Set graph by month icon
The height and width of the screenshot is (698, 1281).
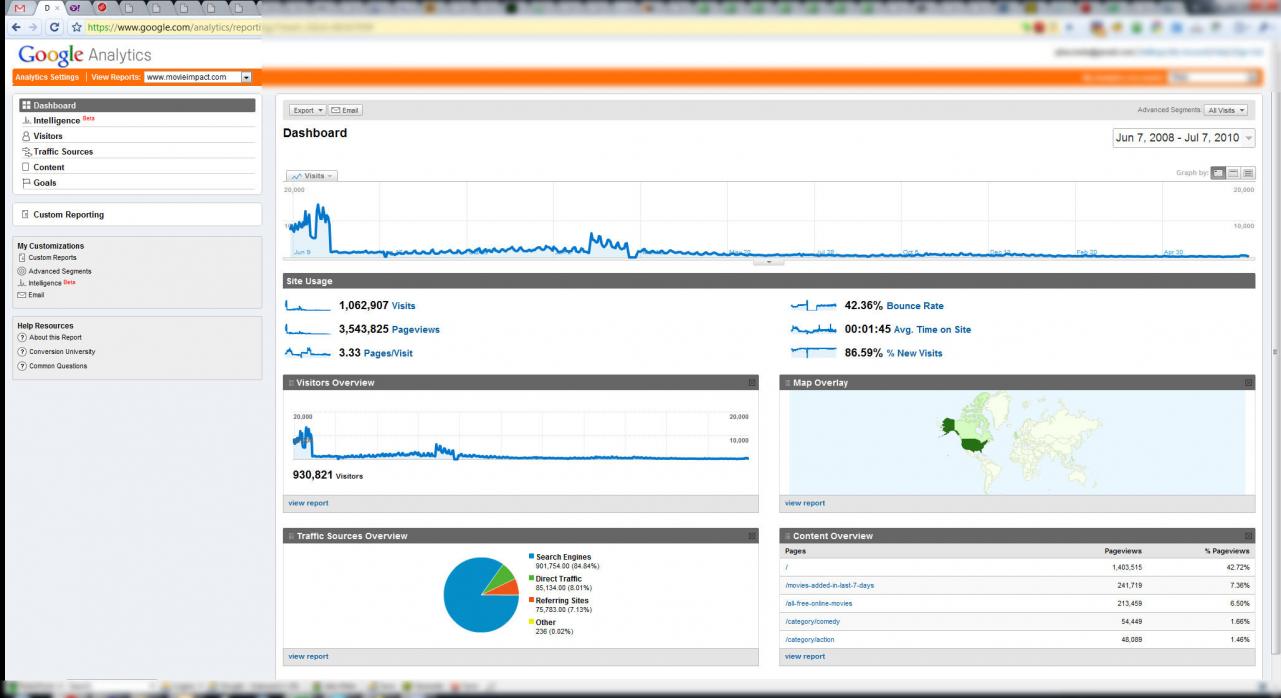tap(1248, 173)
